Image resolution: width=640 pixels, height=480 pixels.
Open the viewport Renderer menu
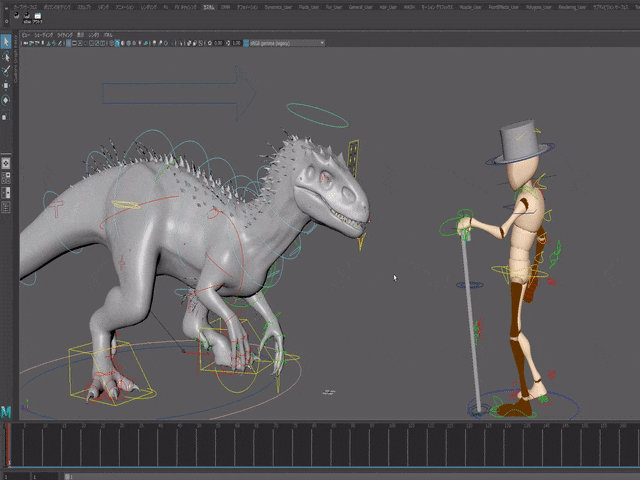(94, 34)
